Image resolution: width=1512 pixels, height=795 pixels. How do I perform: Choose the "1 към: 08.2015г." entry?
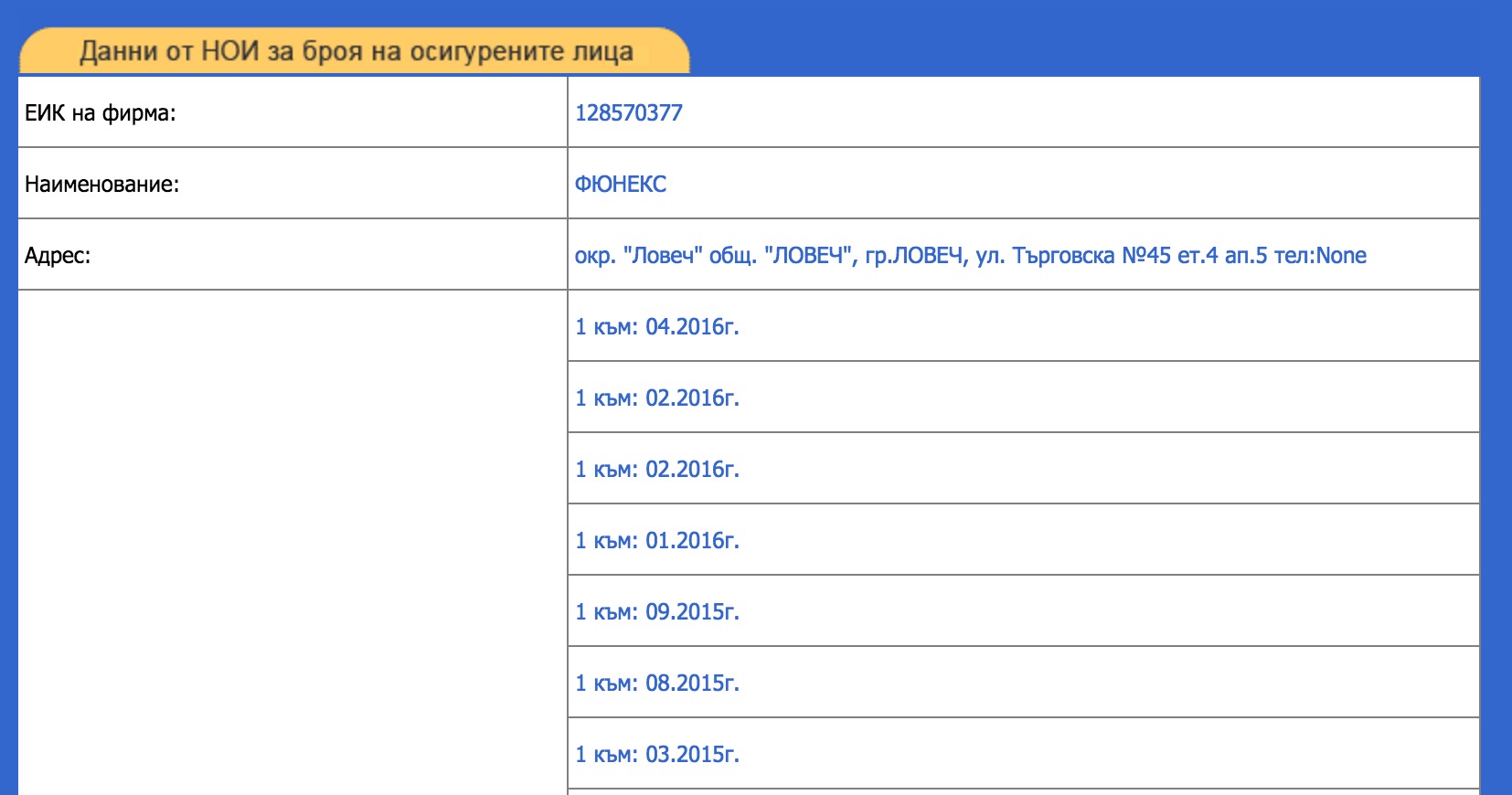[x=656, y=683]
